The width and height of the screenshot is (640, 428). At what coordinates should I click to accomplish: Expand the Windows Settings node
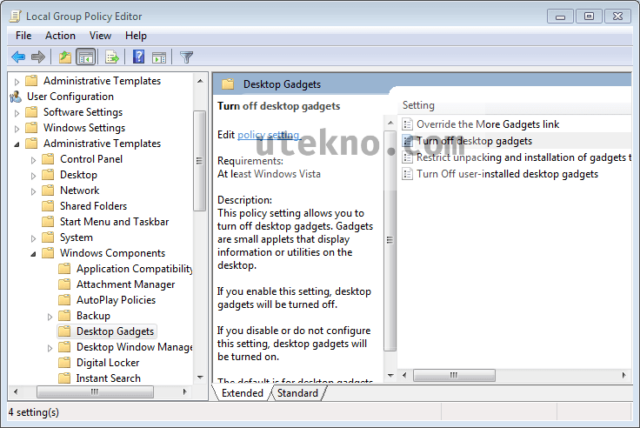tap(17, 129)
